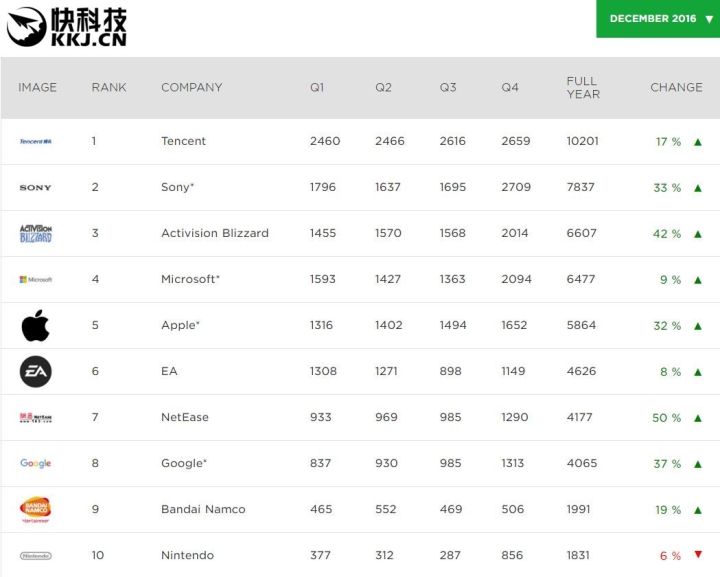Click the Tencent company name

[183, 141]
